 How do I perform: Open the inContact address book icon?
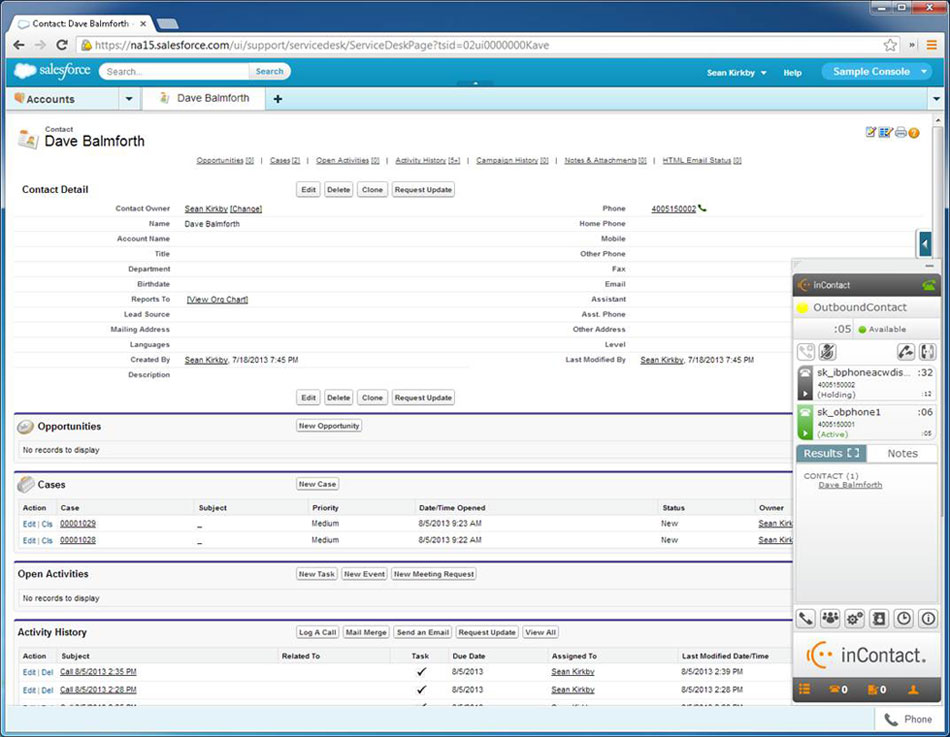click(x=879, y=619)
